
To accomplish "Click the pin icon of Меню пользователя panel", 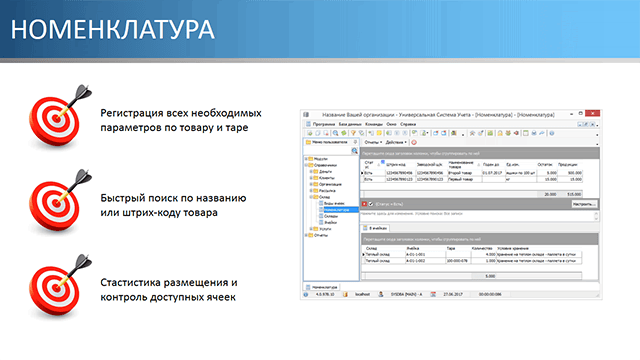I will pyautogui.click(x=355, y=142).
